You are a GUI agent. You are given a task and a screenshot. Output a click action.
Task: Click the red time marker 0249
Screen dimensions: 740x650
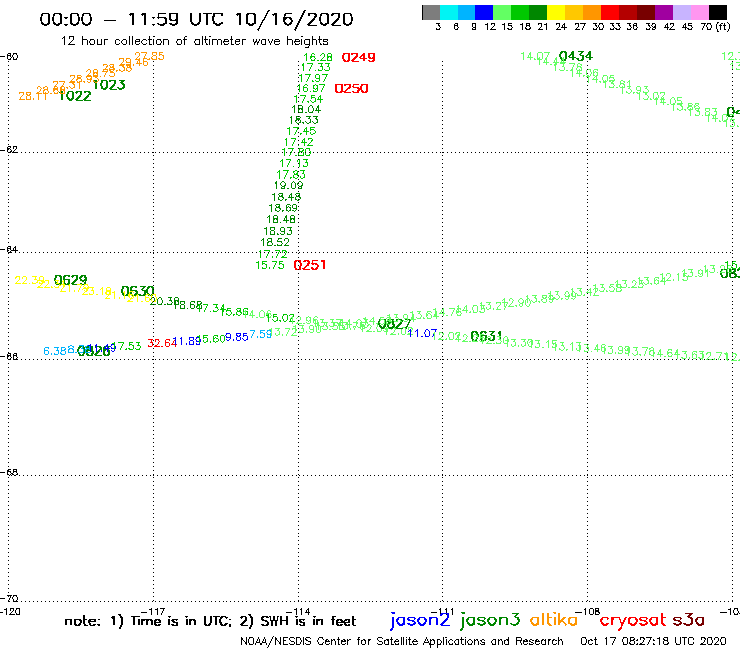358,58
